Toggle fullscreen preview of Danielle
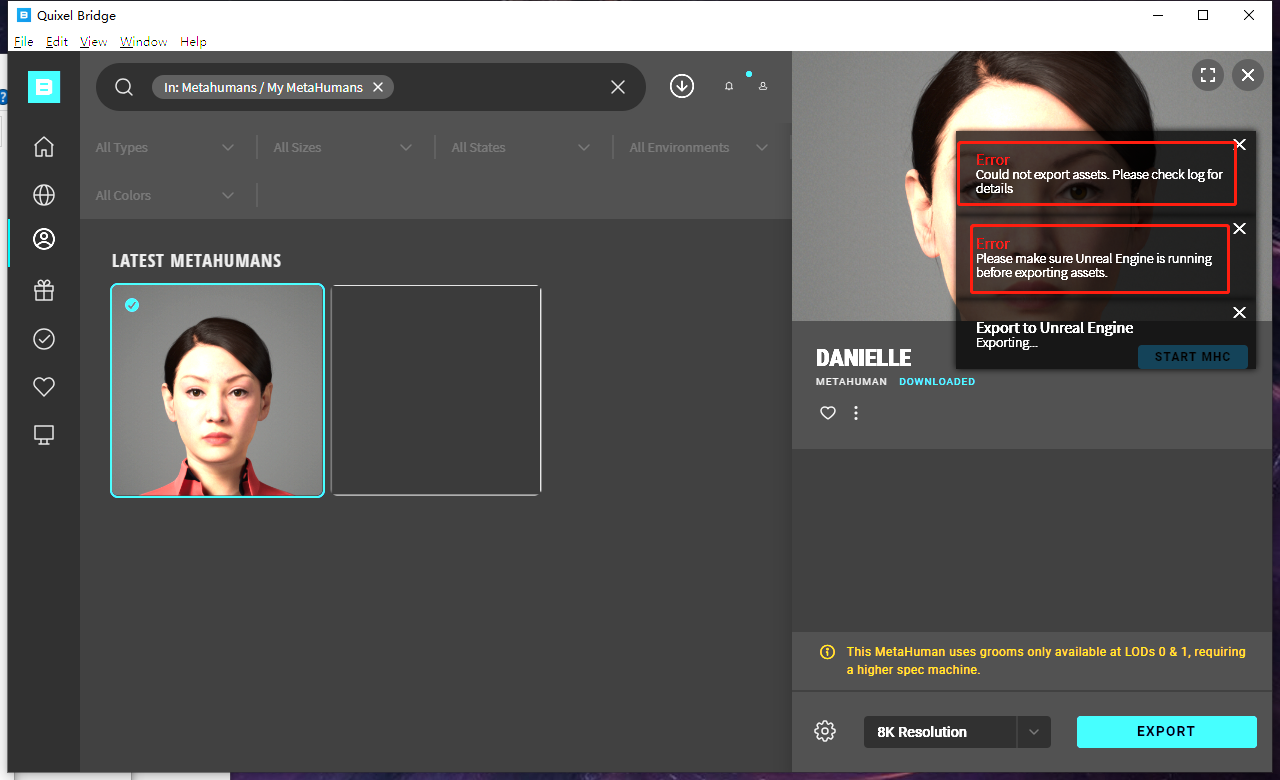Image resolution: width=1280 pixels, height=780 pixels. coord(1208,74)
